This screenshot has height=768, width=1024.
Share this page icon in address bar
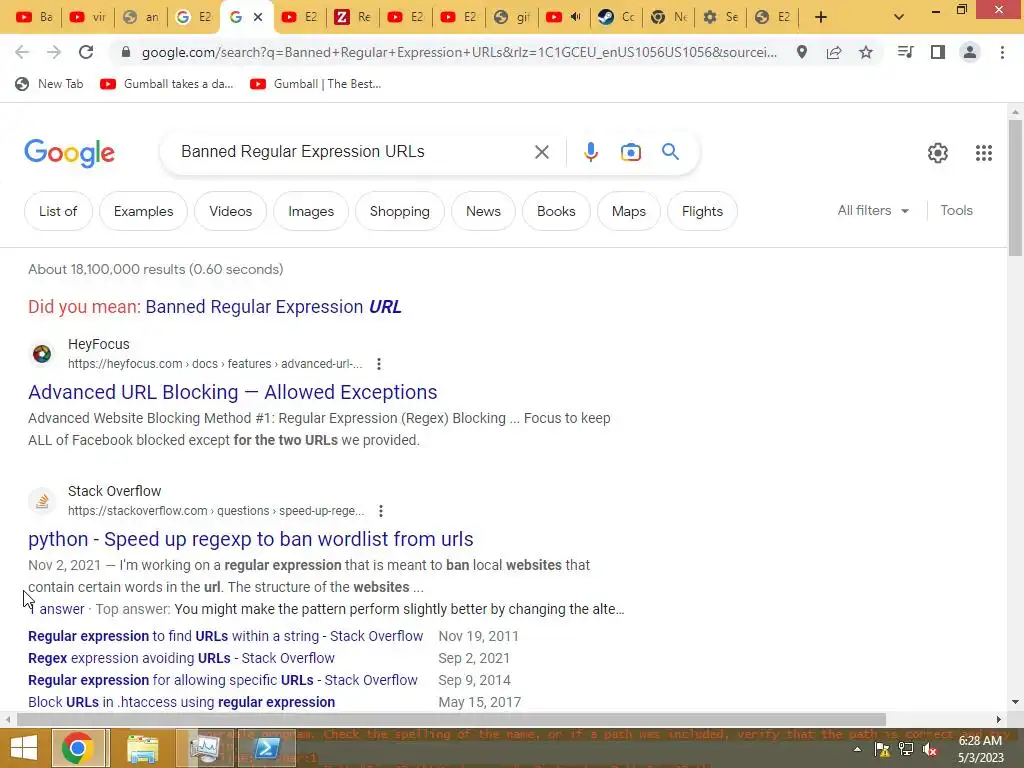pyautogui.click(x=834, y=52)
